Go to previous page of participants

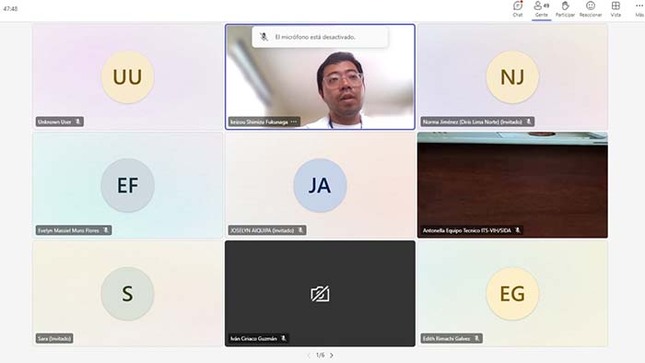click(x=309, y=355)
